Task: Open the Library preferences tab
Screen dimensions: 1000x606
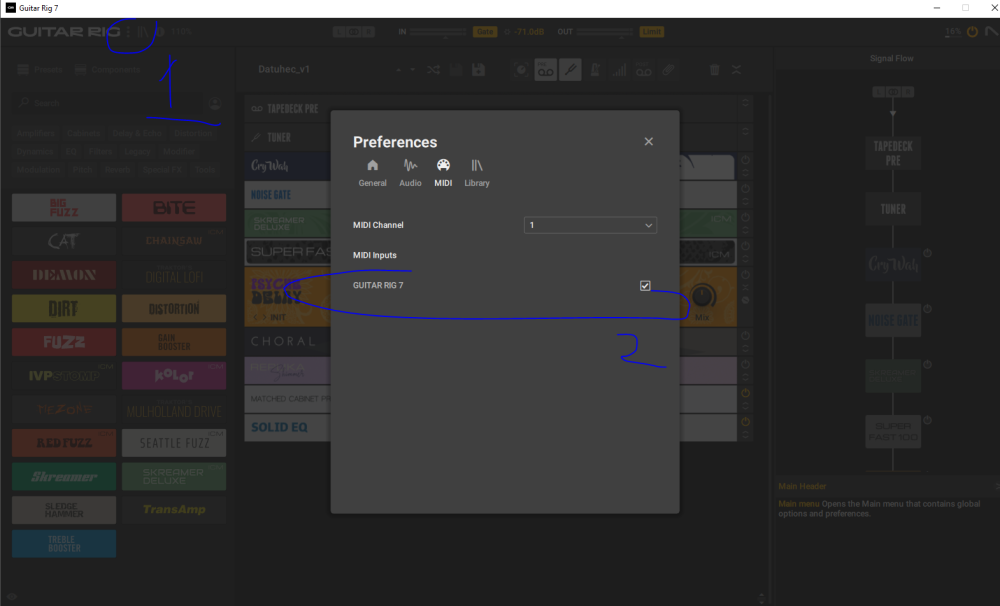Action: click(x=476, y=173)
